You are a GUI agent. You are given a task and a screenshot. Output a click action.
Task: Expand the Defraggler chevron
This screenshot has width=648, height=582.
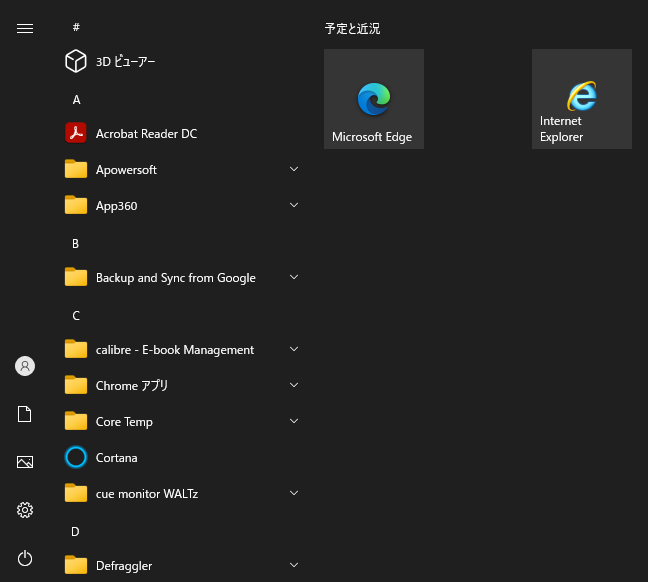tap(294, 565)
